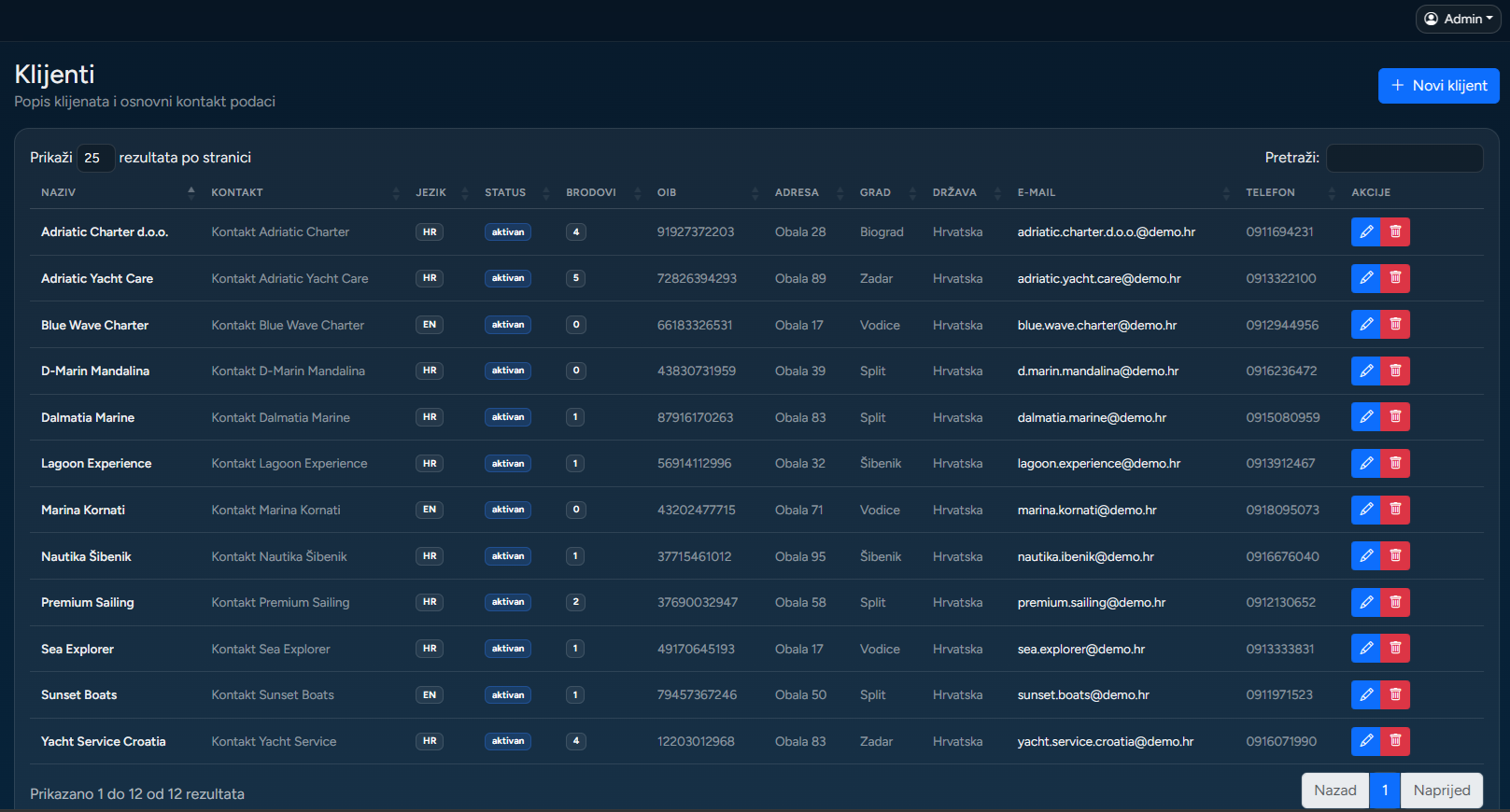This screenshot has width=1510, height=812.
Task: Click the Novi klijent button
Action: point(1439,85)
